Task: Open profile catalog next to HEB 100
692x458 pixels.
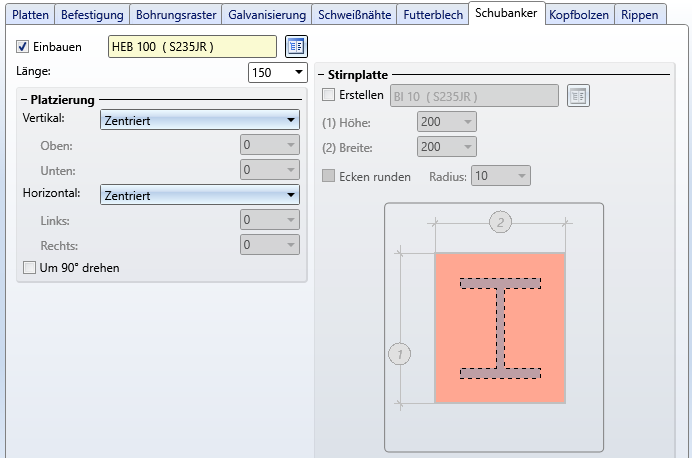Action: point(296,46)
